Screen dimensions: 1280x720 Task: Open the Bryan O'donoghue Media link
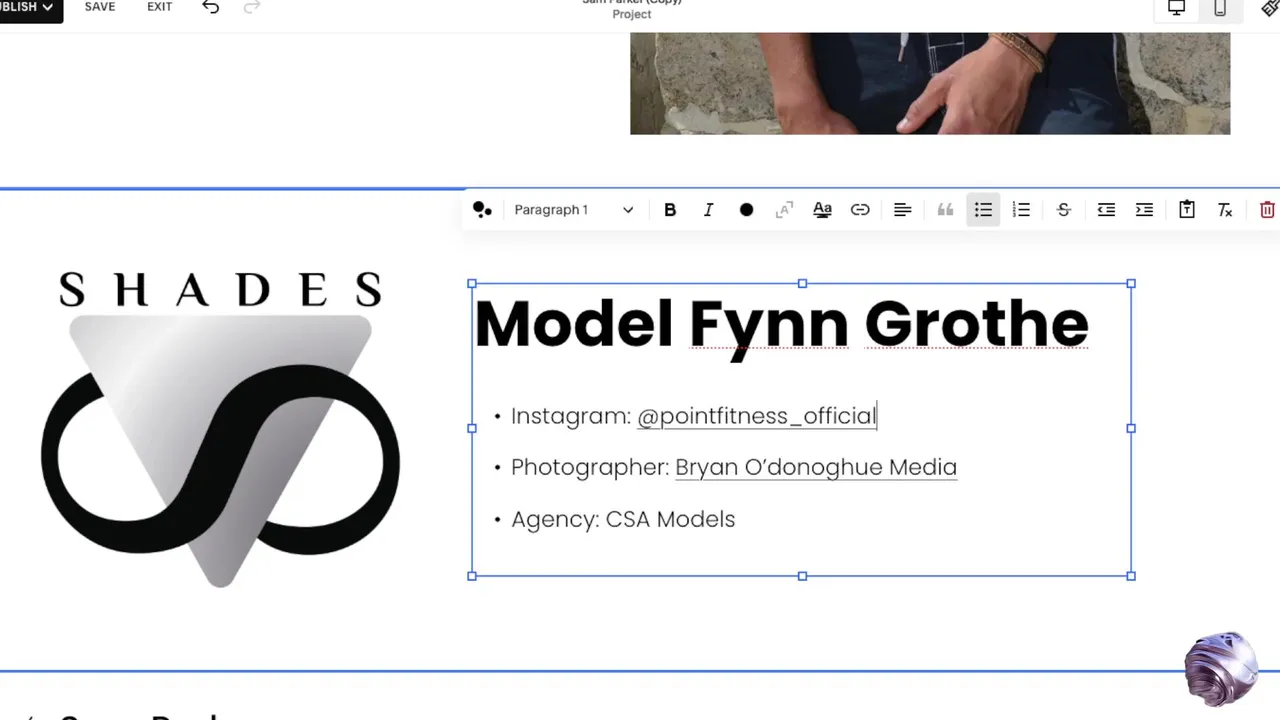[x=816, y=467]
